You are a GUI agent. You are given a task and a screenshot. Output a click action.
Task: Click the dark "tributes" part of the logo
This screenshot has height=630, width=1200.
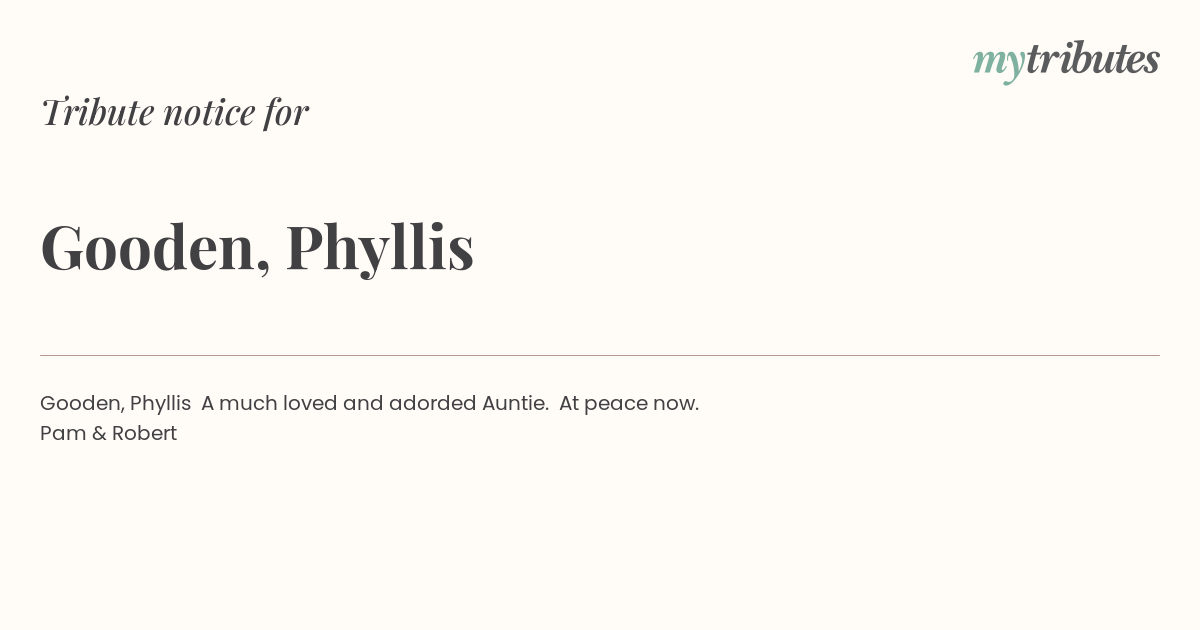[x=1092, y=58]
